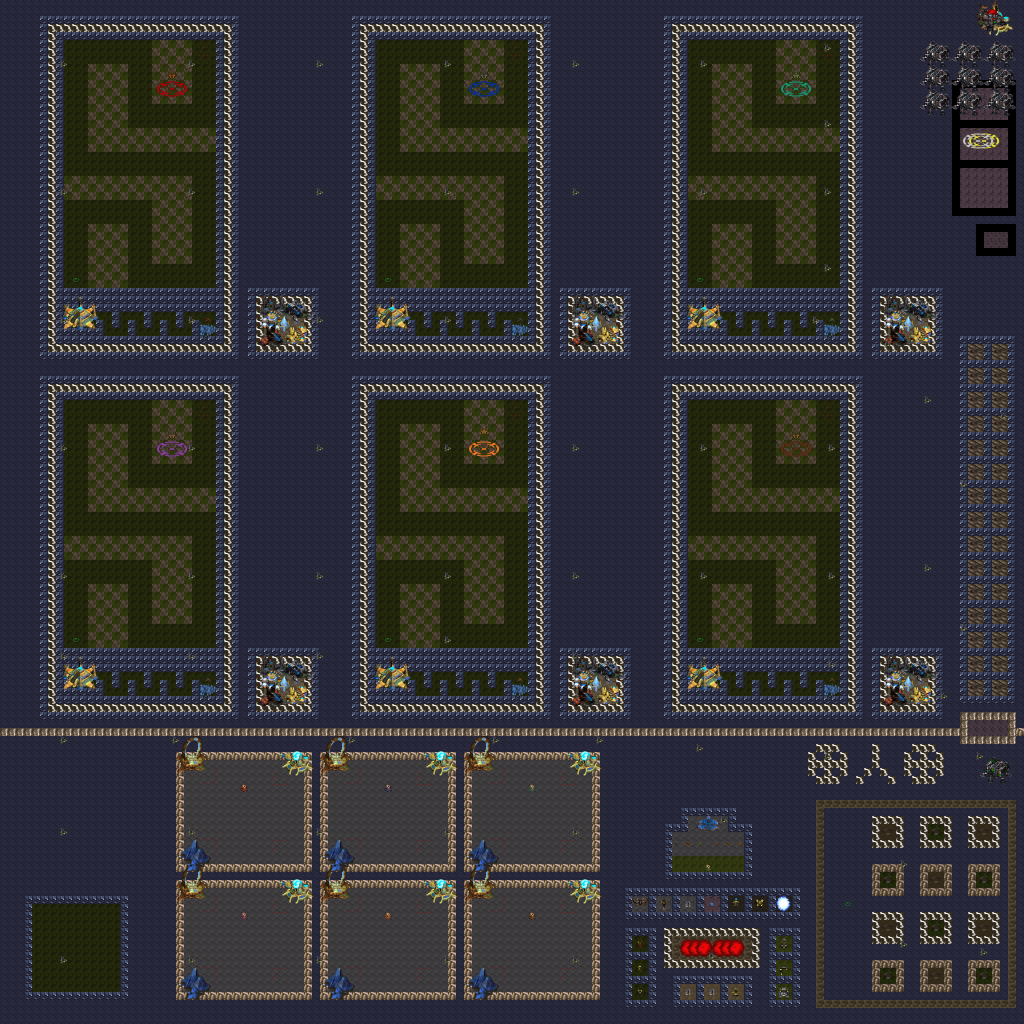Select the orange beacon in the bottom-middle maze
1024x1024 pixels.
coord(484,448)
